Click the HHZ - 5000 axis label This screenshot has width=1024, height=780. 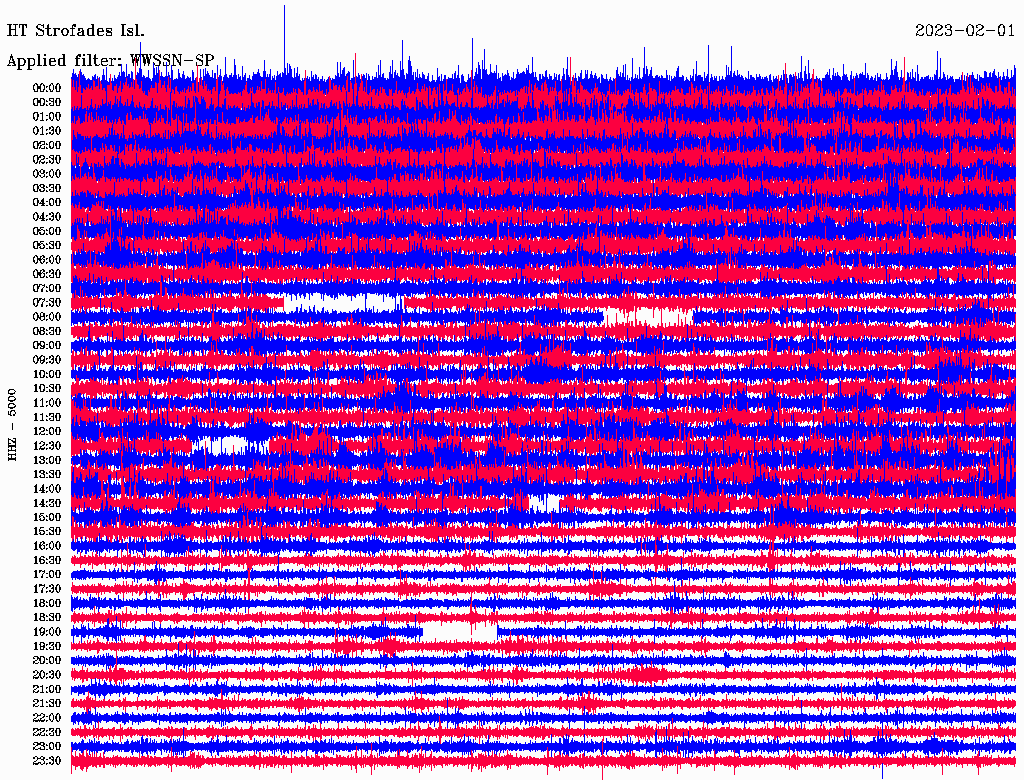[12, 424]
